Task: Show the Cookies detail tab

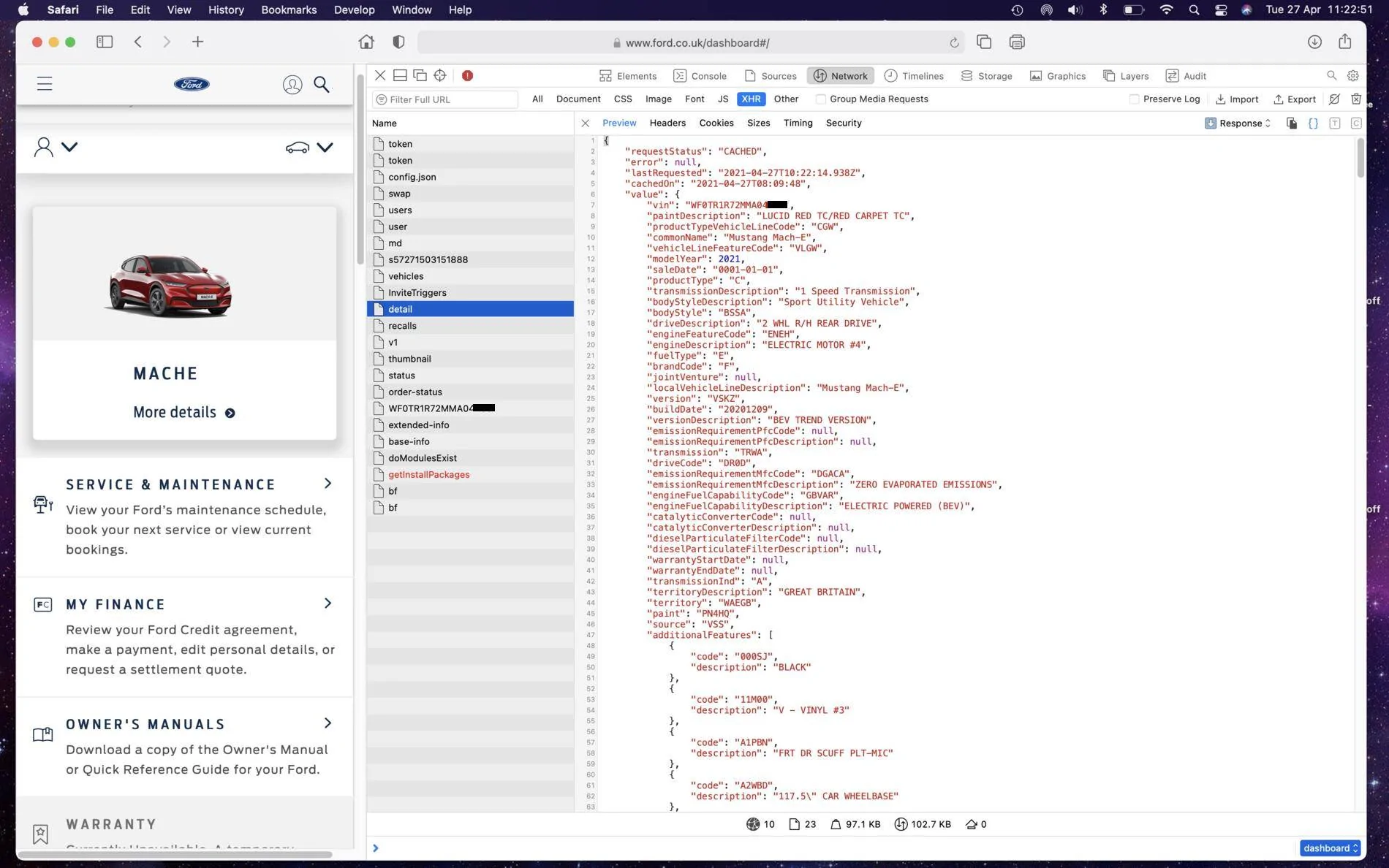Action: pos(716,123)
